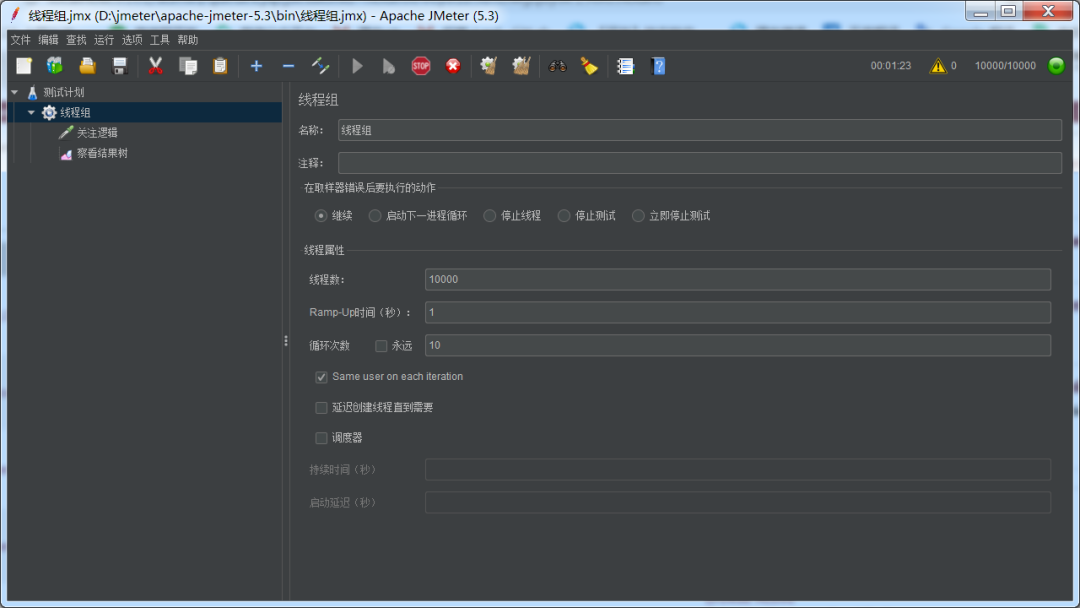Click the 10000/10000 thread count text
This screenshot has height=608, width=1080.
[x=1005, y=66]
